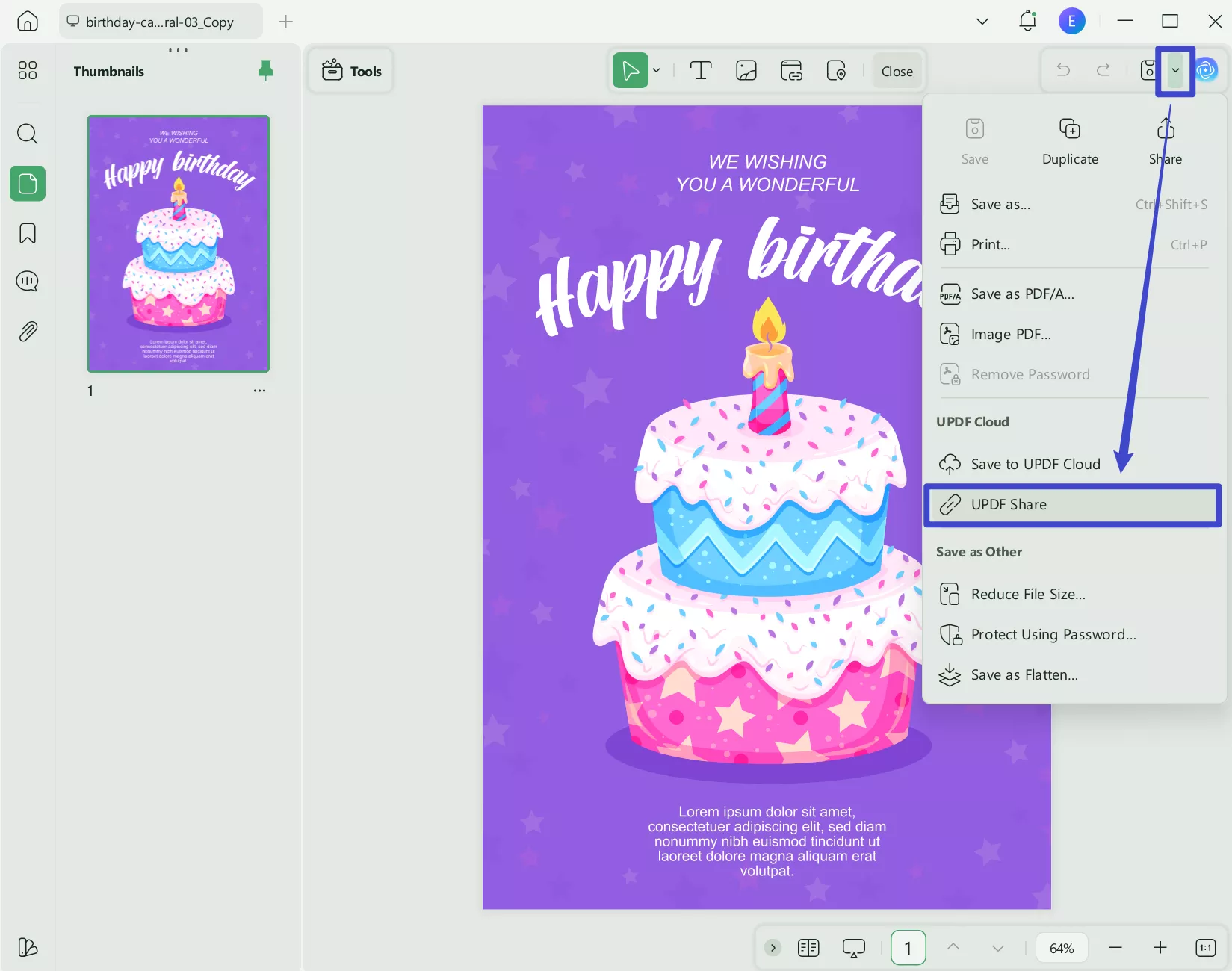
Task: Pin the Thumbnails panel
Action: 265,70
